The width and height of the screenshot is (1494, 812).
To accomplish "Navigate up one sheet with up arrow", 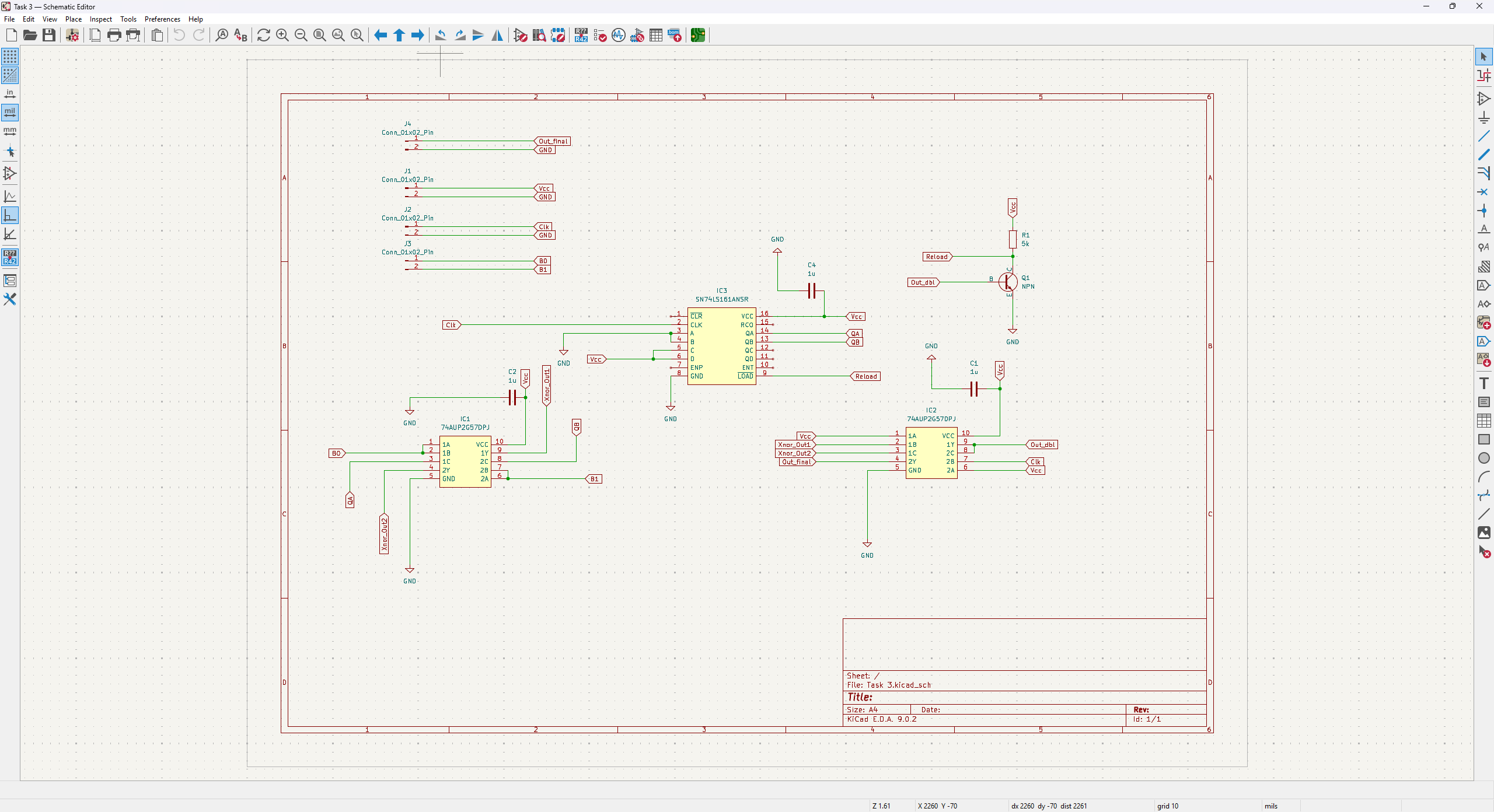I will pos(399,36).
